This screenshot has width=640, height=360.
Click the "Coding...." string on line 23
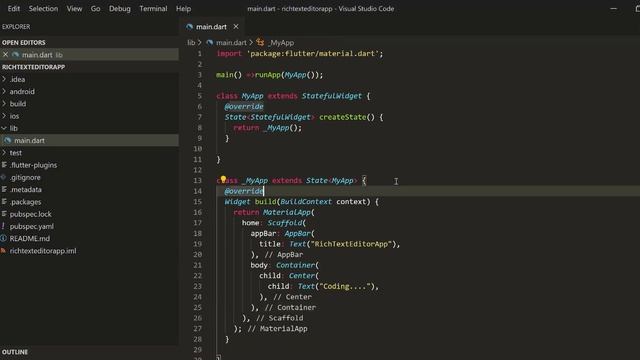point(346,287)
